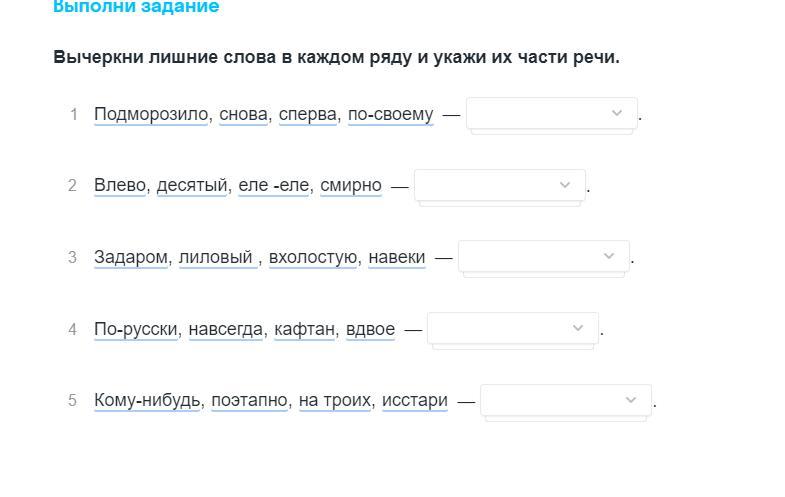Click the word «смирно»
Screen dimensions: 785x497
[351, 185]
